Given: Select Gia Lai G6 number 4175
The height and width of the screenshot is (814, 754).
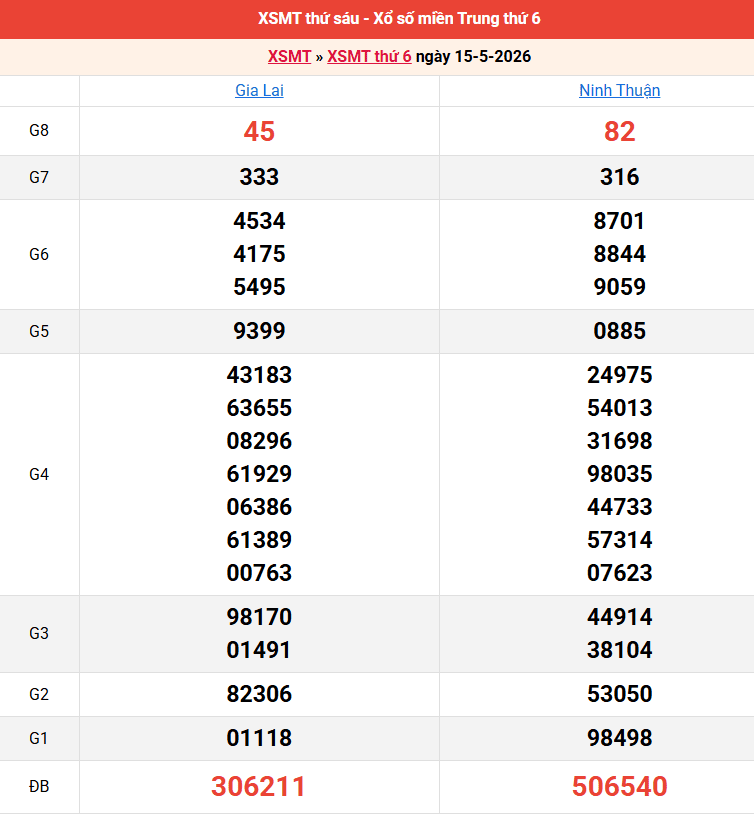Looking at the screenshot, I should coord(259,254).
